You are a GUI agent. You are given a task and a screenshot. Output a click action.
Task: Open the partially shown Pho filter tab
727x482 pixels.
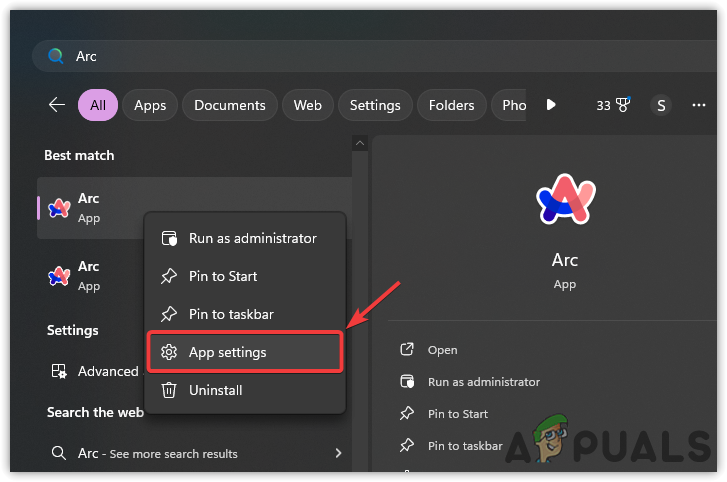tap(509, 105)
